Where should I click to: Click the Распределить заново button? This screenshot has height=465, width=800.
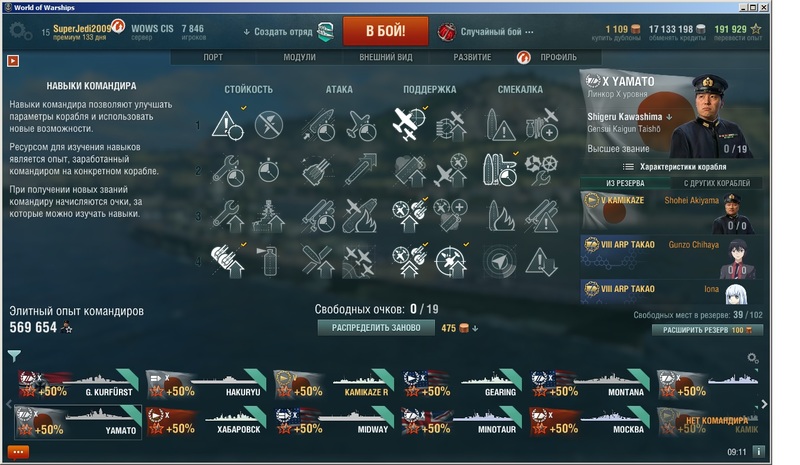(376, 328)
